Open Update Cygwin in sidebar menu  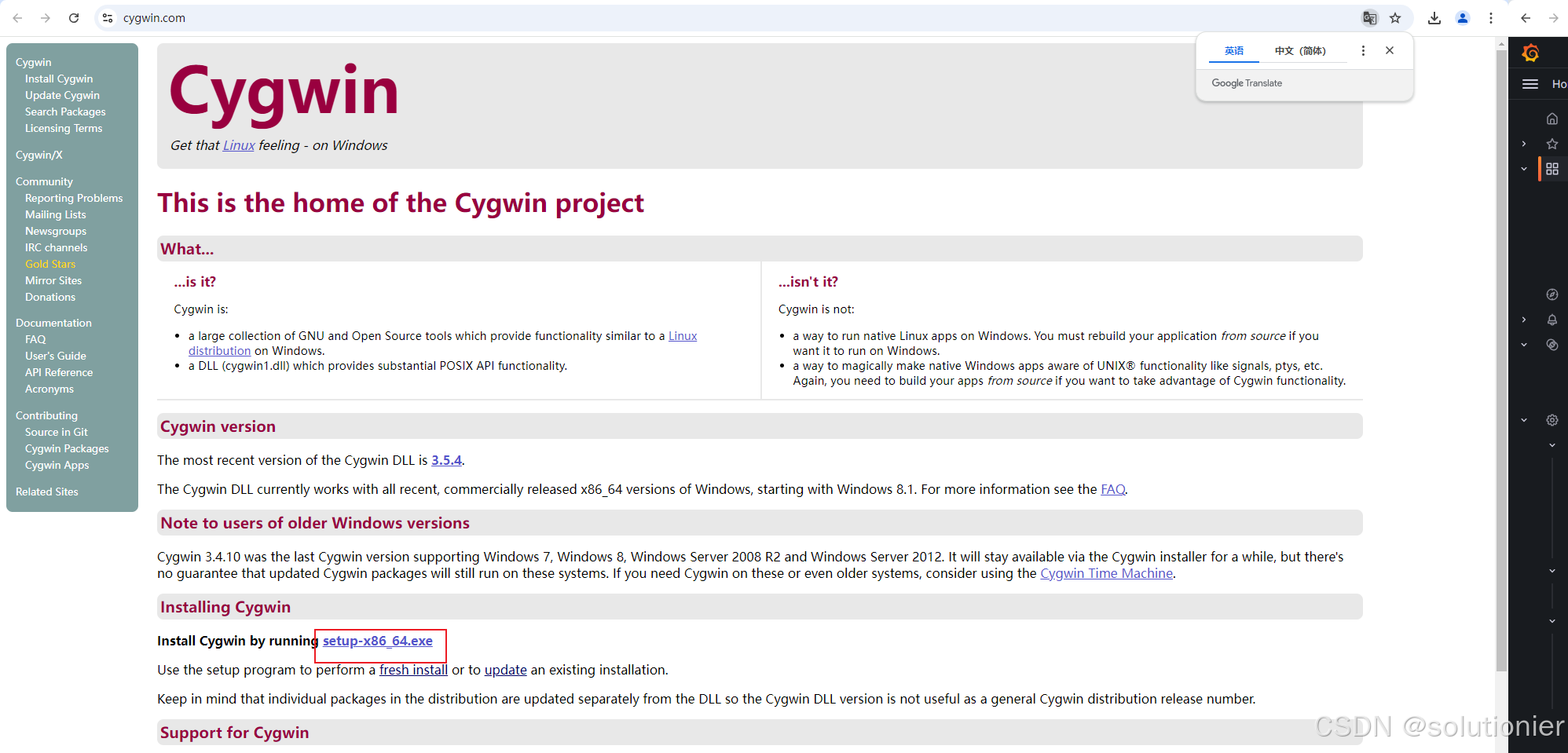point(62,95)
